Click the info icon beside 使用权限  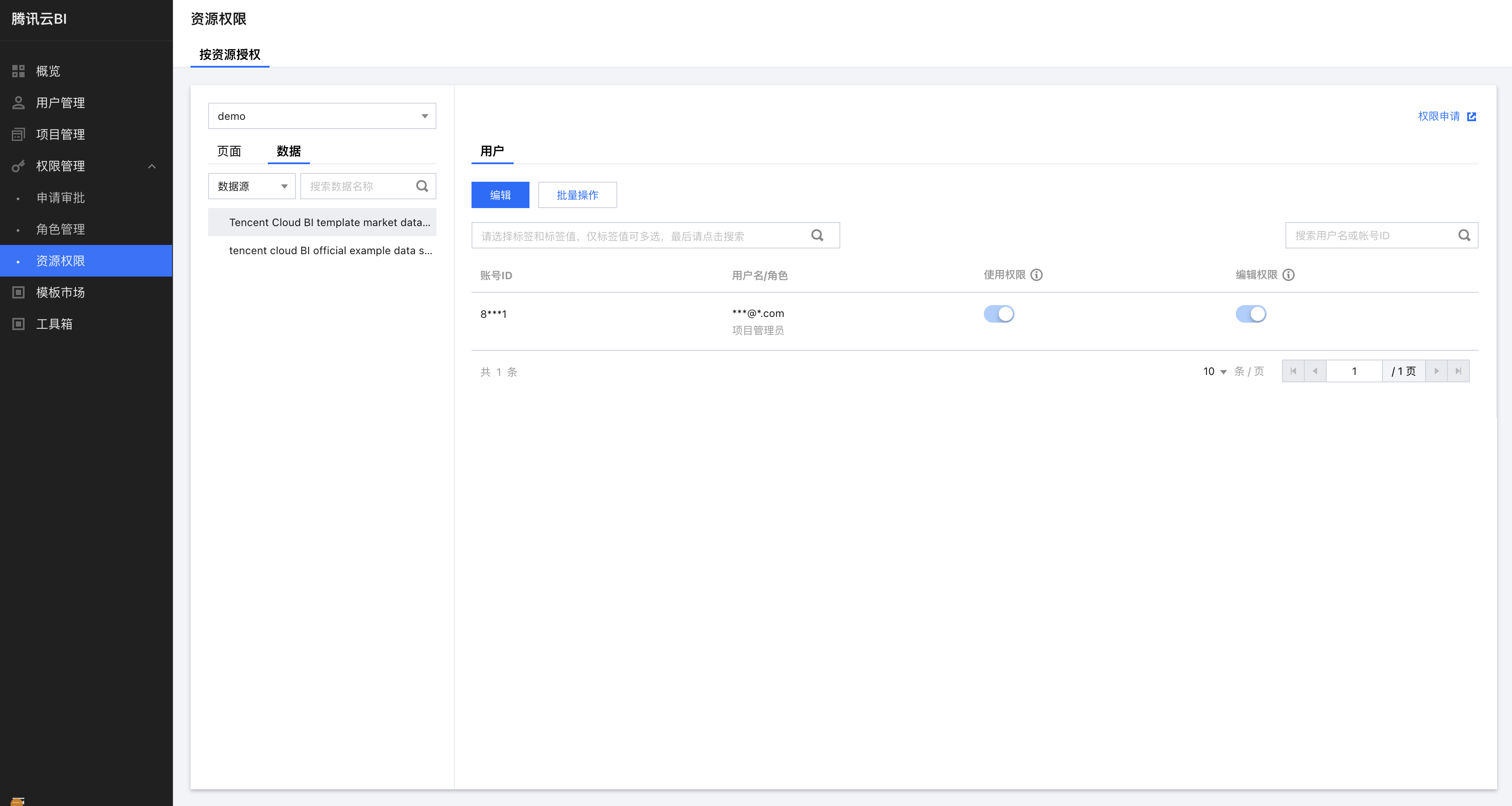(1037, 275)
